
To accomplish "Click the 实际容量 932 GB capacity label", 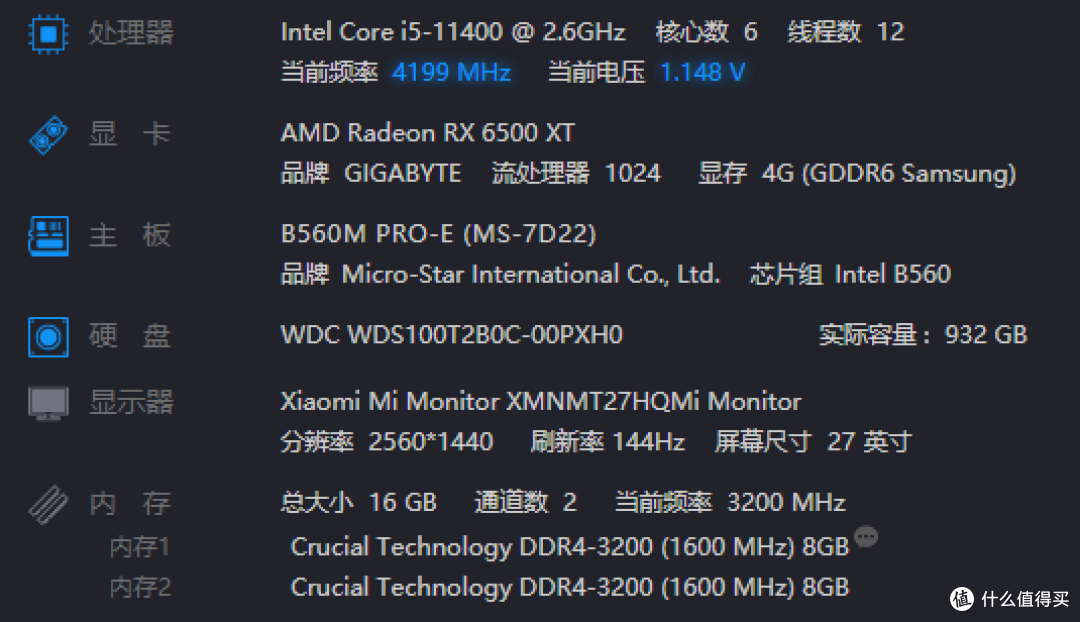I will (923, 335).
